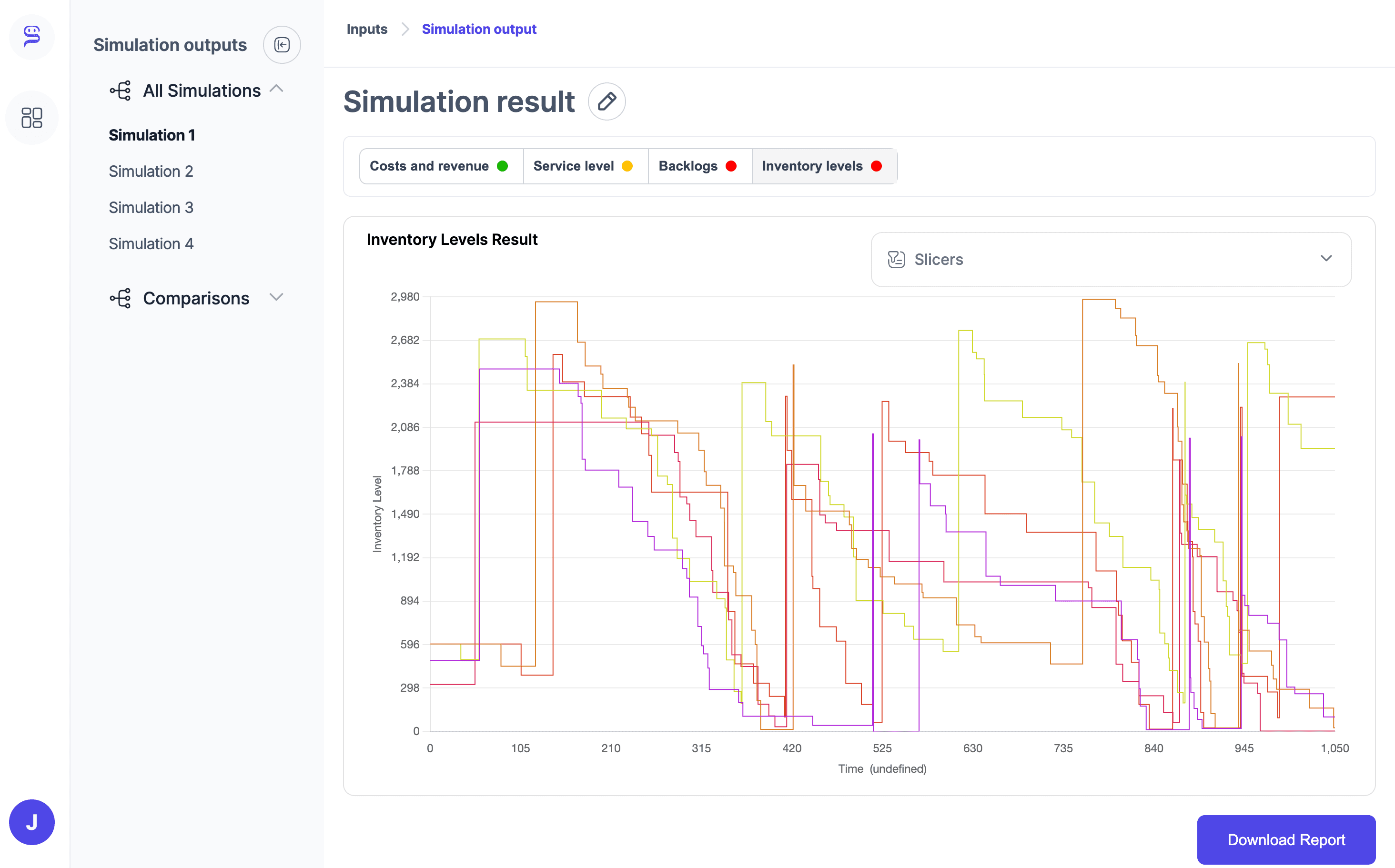This screenshot has height=868, width=1395.
Task: Collapse the All Simulations section
Action: pos(277,89)
